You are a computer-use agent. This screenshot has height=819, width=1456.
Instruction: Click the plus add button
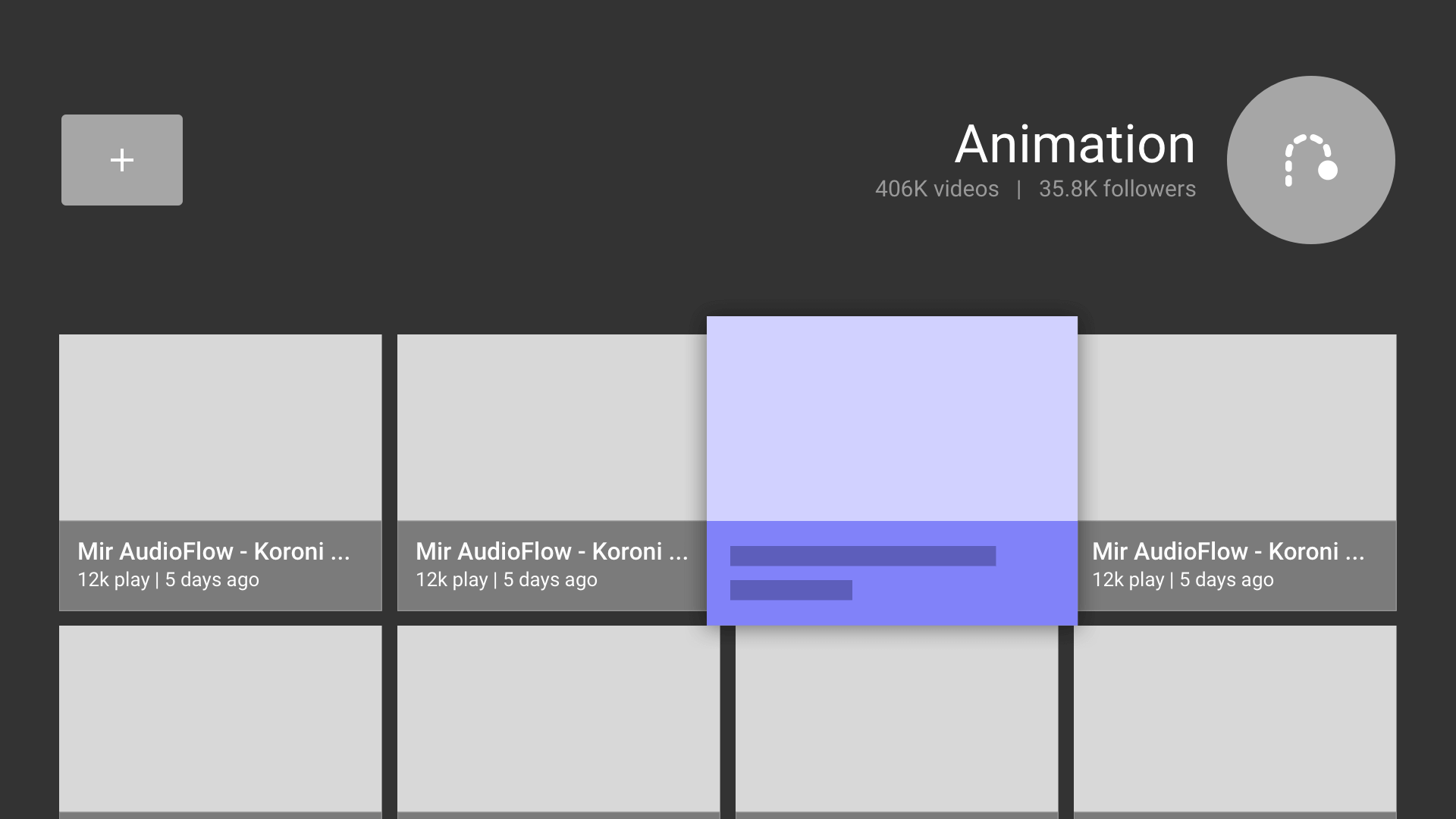[x=122, y=160]
